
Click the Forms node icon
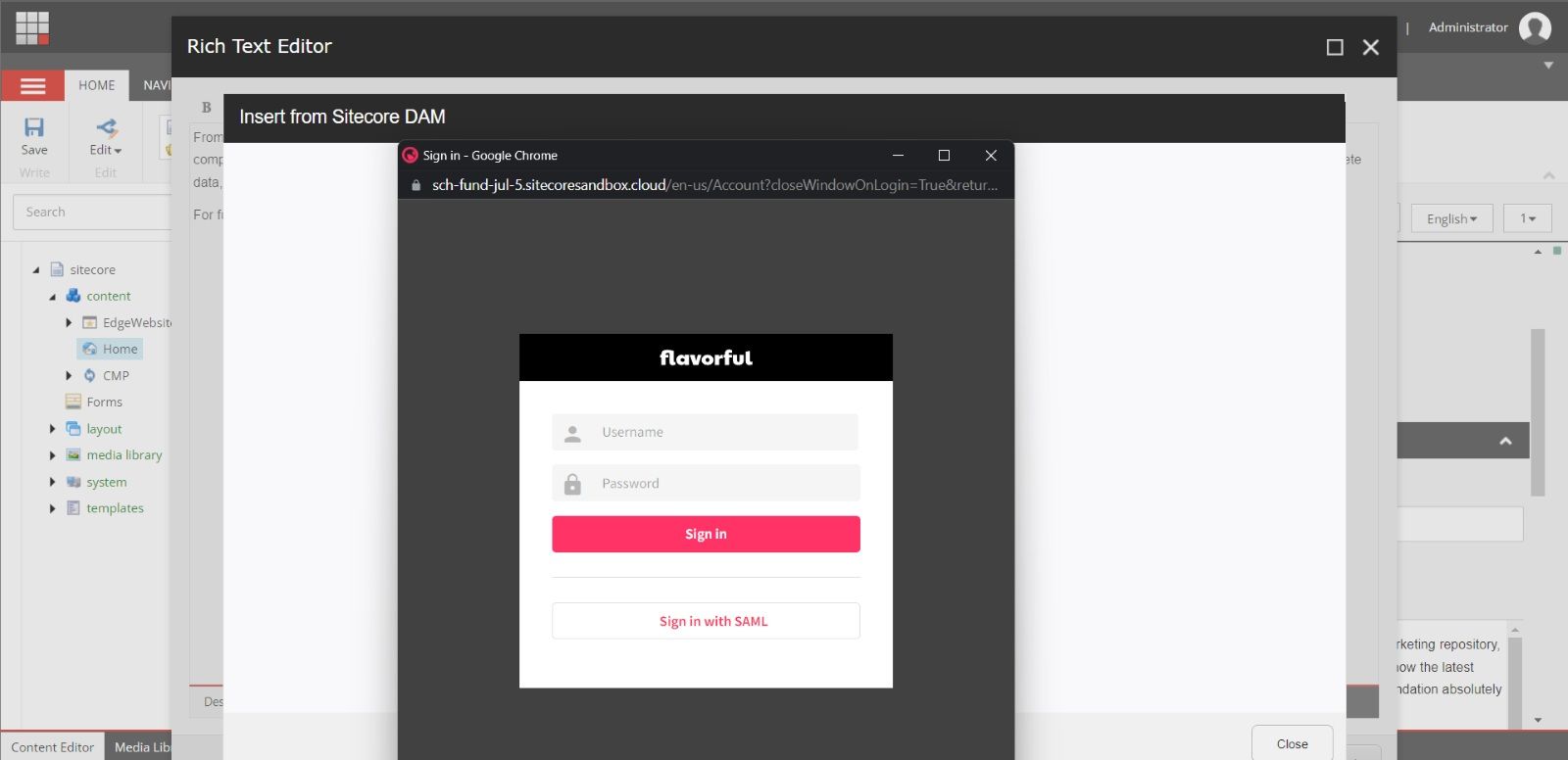point(73,402)
